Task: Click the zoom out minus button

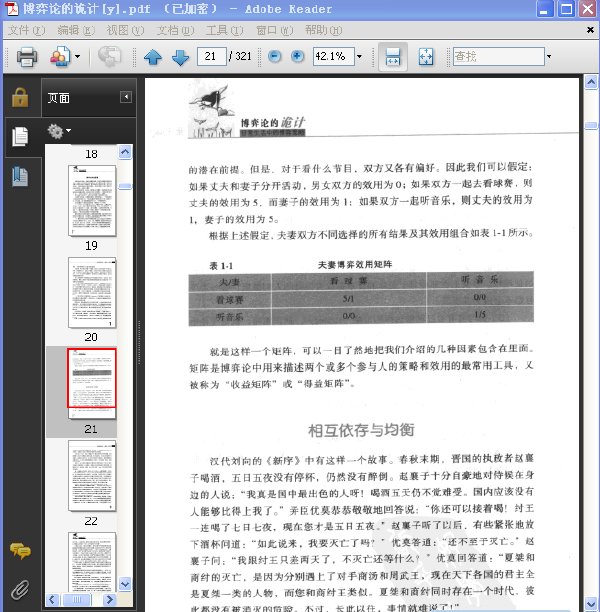Action: (x=274, y=57)
